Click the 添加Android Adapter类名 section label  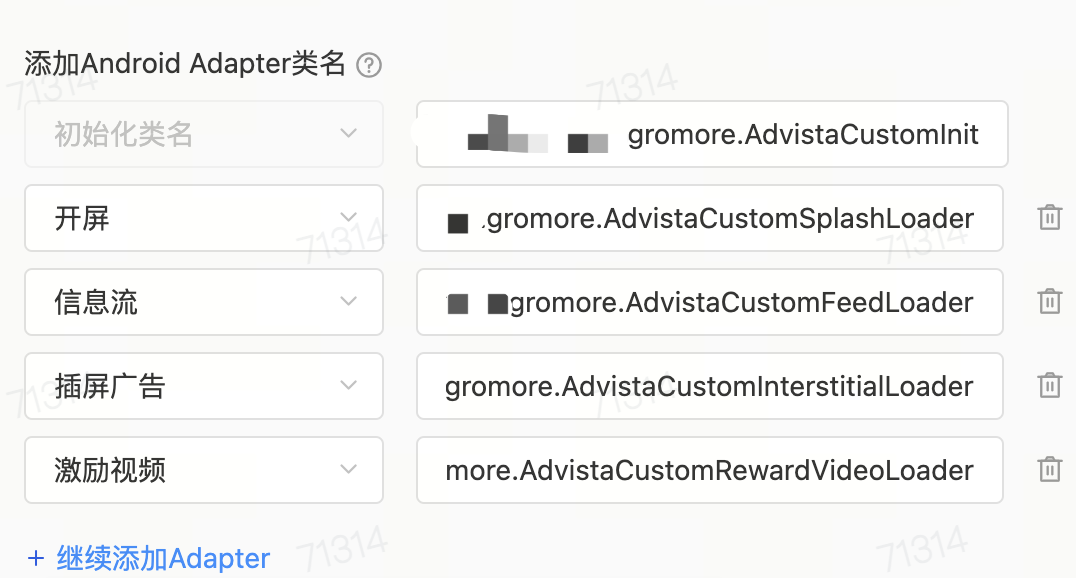[185, 64]
